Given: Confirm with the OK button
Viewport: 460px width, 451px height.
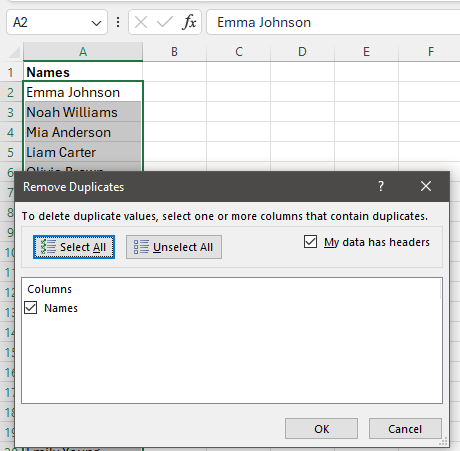Looking at the screenshot, I should click(321, 429).
